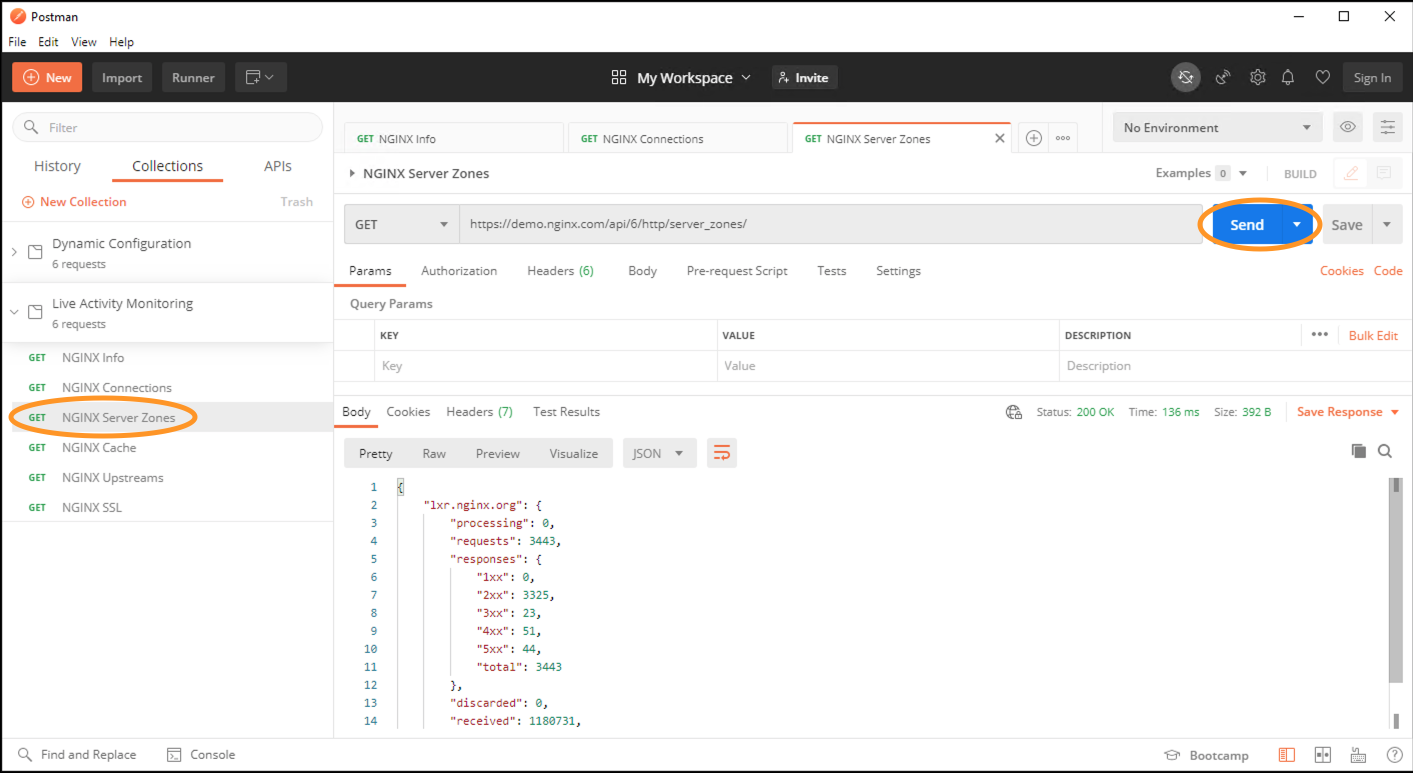Open the environment quick look eye icon

(x=1348, y=127)
